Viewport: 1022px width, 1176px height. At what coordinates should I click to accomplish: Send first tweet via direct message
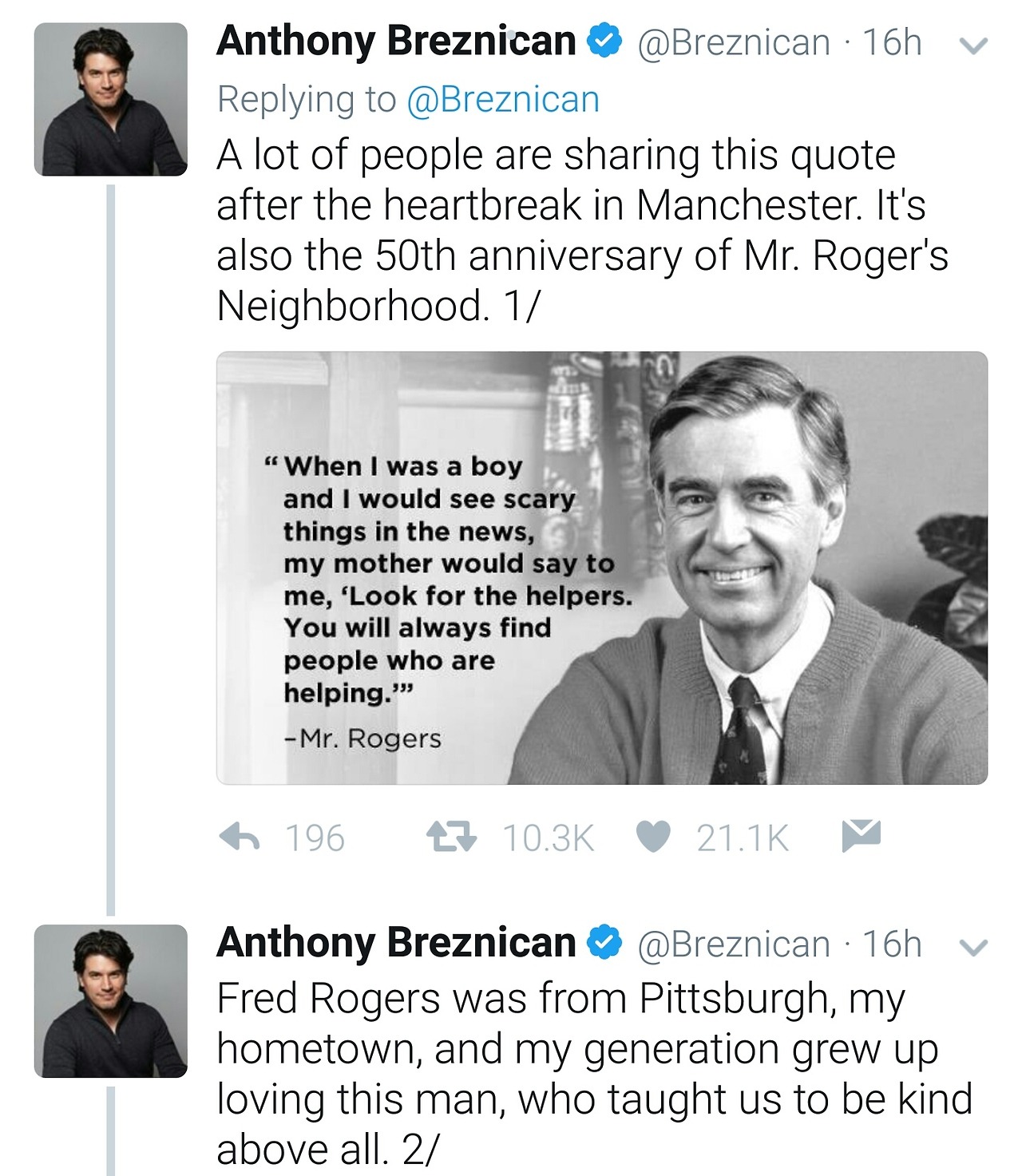861,835
